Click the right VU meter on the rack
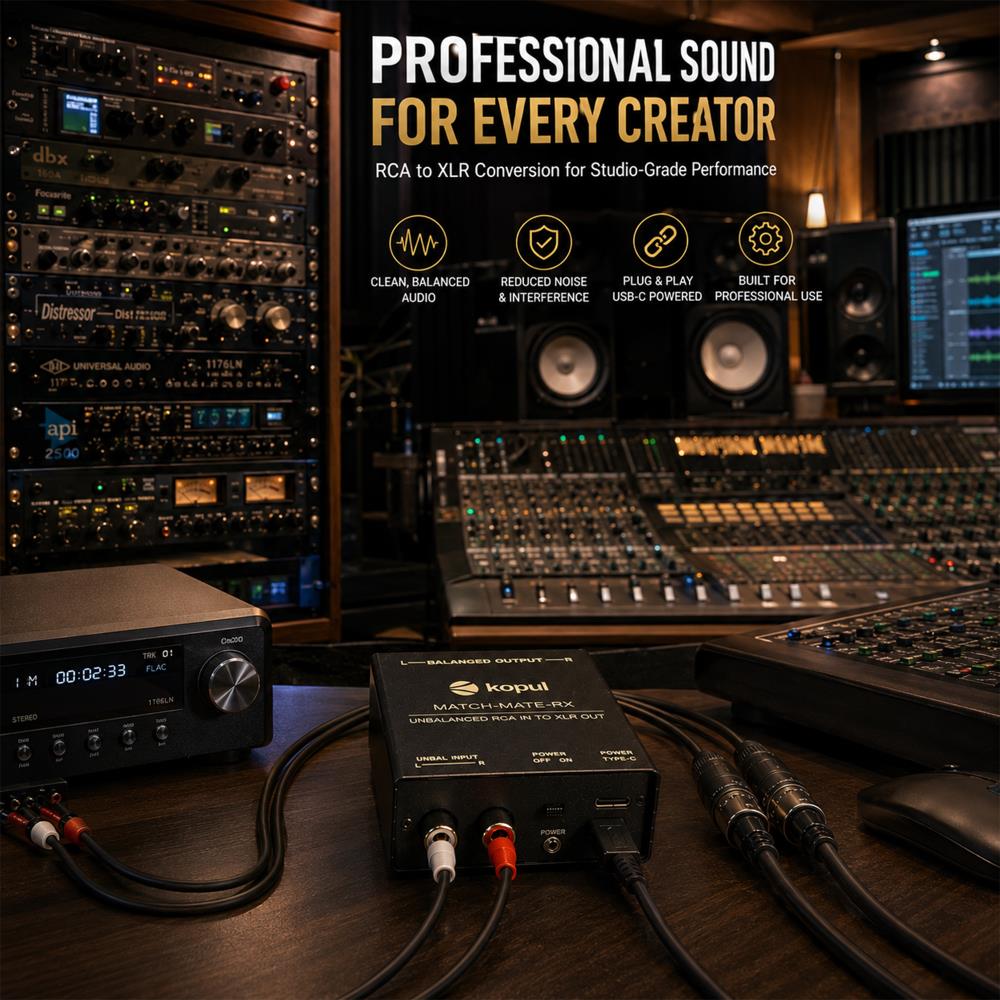 265,489
